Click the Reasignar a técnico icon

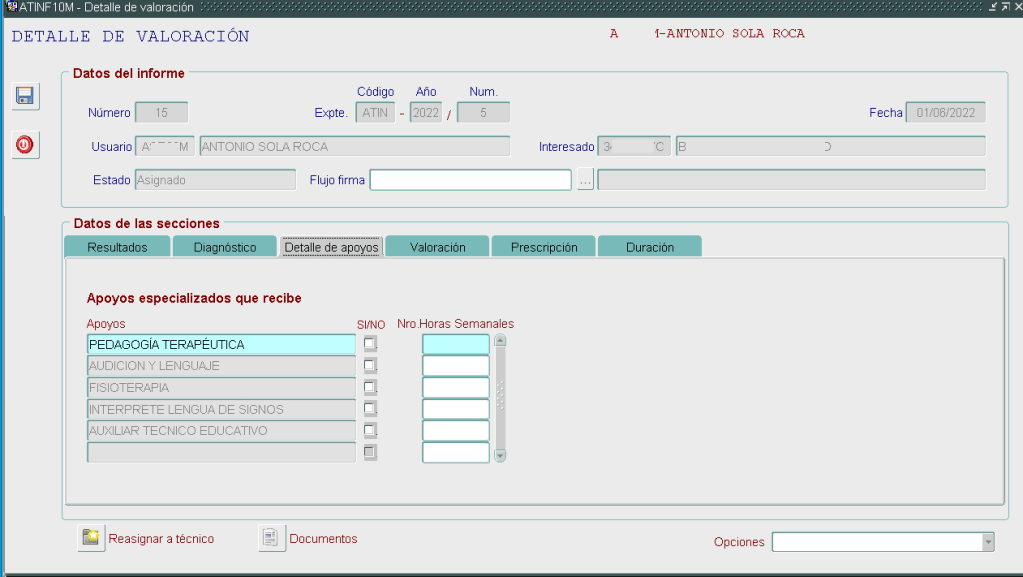92,538
